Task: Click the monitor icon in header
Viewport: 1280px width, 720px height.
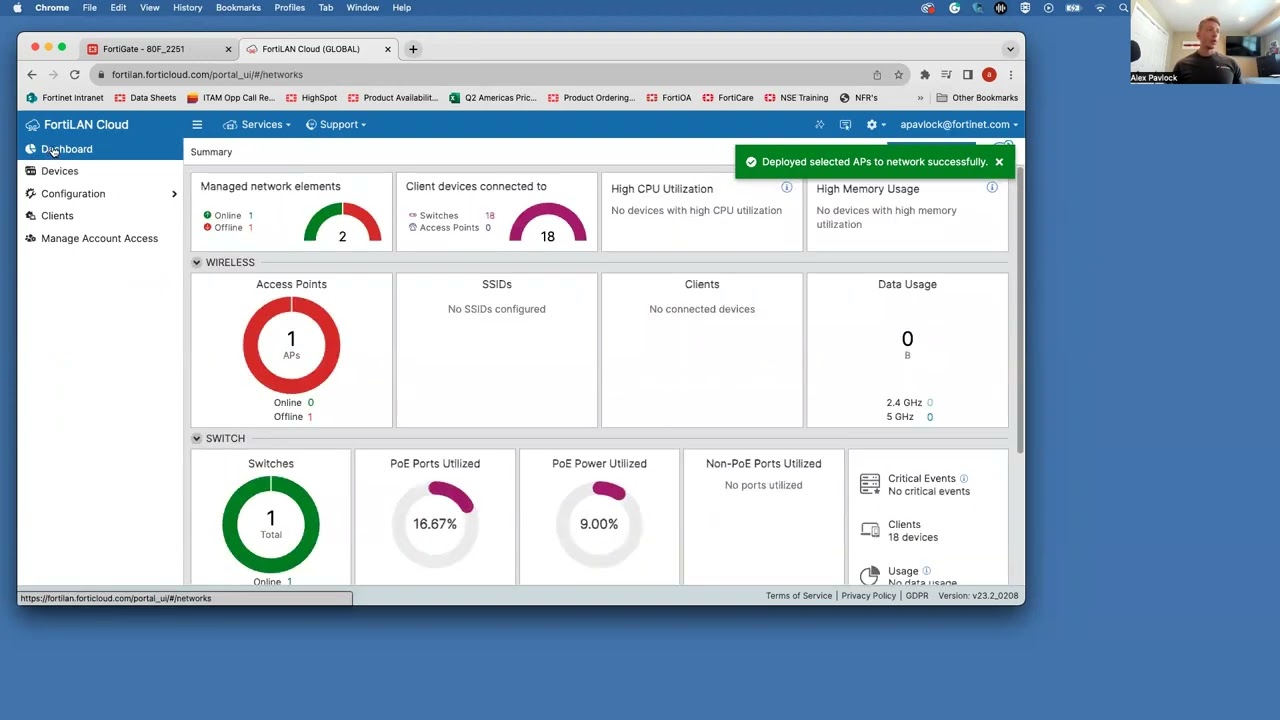Action: 845,125
